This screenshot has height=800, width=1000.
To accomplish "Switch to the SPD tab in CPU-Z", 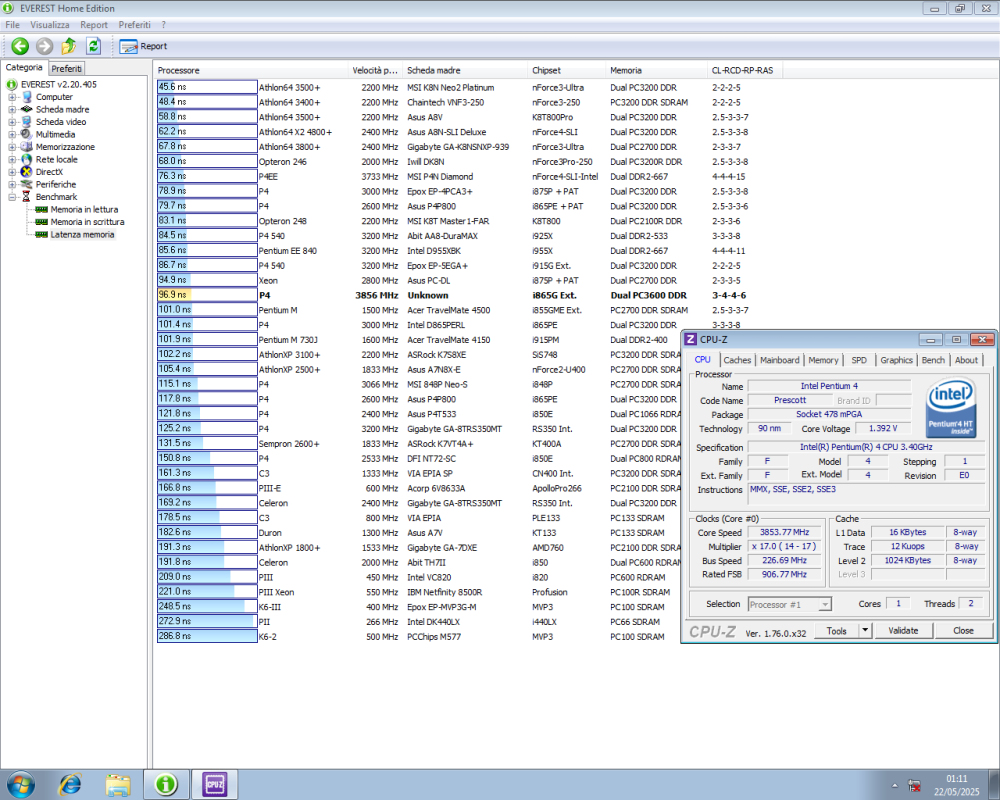I will point(861,360).
